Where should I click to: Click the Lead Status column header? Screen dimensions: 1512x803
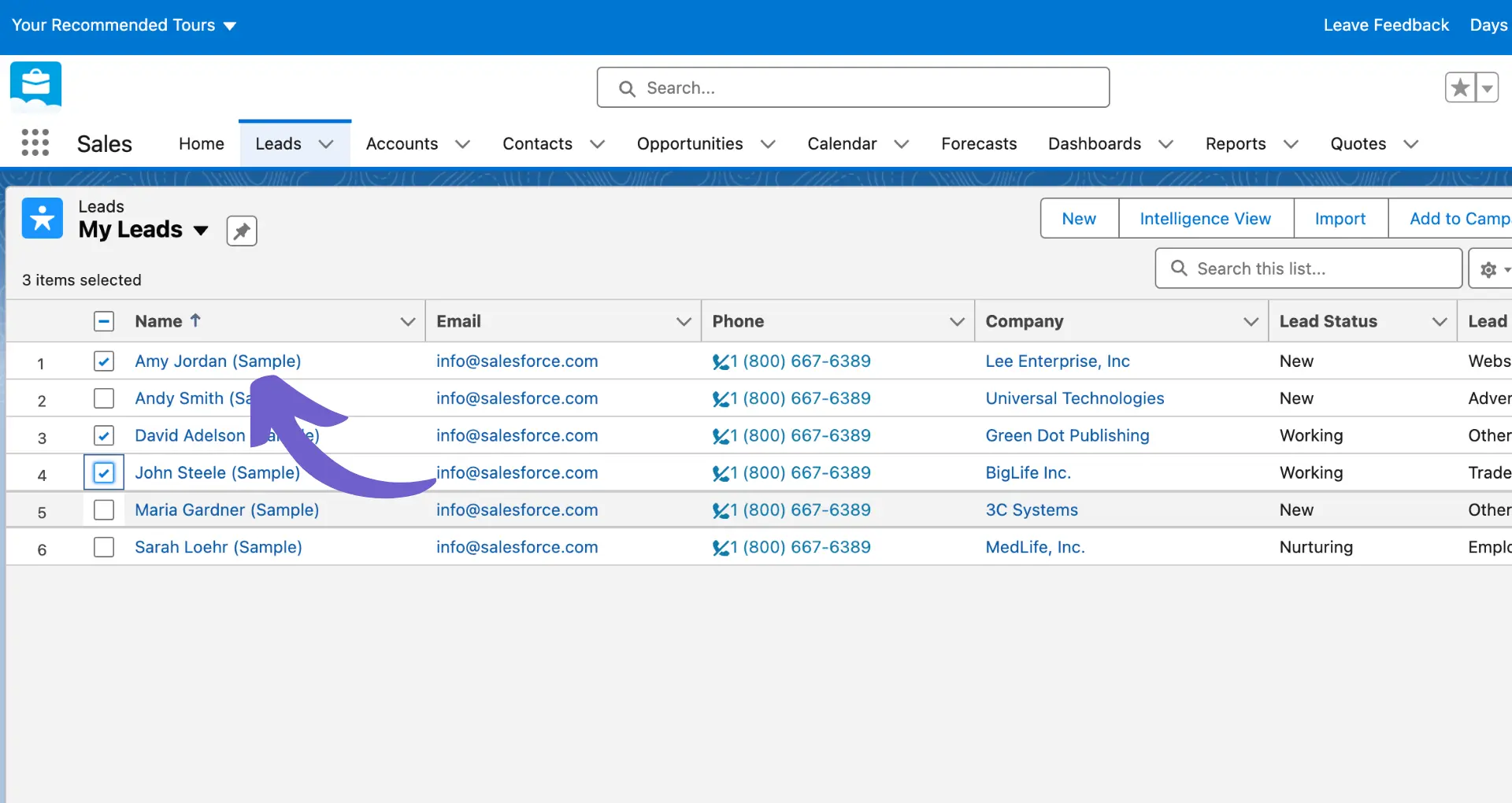click(x=1329, y=321)
